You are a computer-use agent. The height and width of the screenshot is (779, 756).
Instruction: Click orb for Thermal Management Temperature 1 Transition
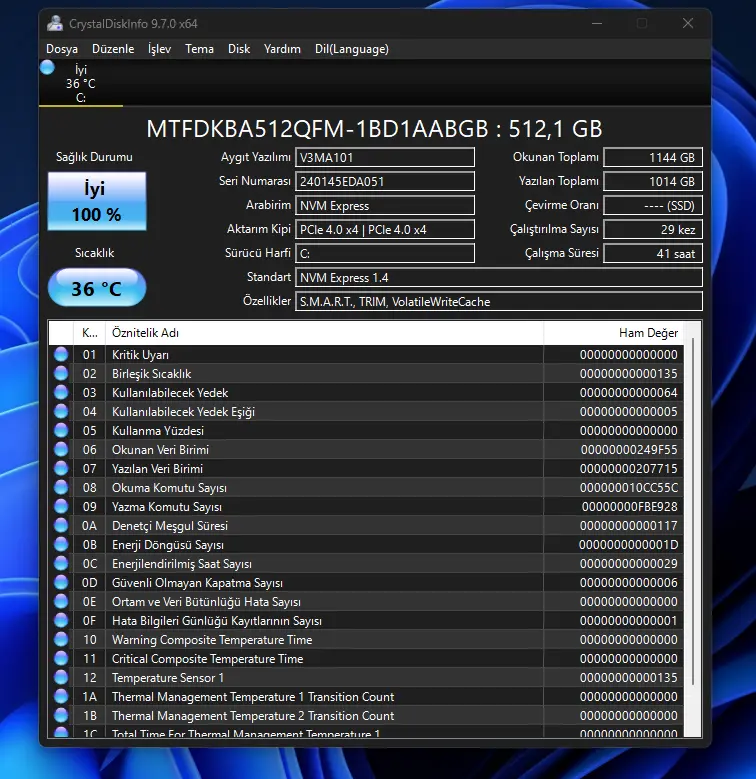pos(61,697)
